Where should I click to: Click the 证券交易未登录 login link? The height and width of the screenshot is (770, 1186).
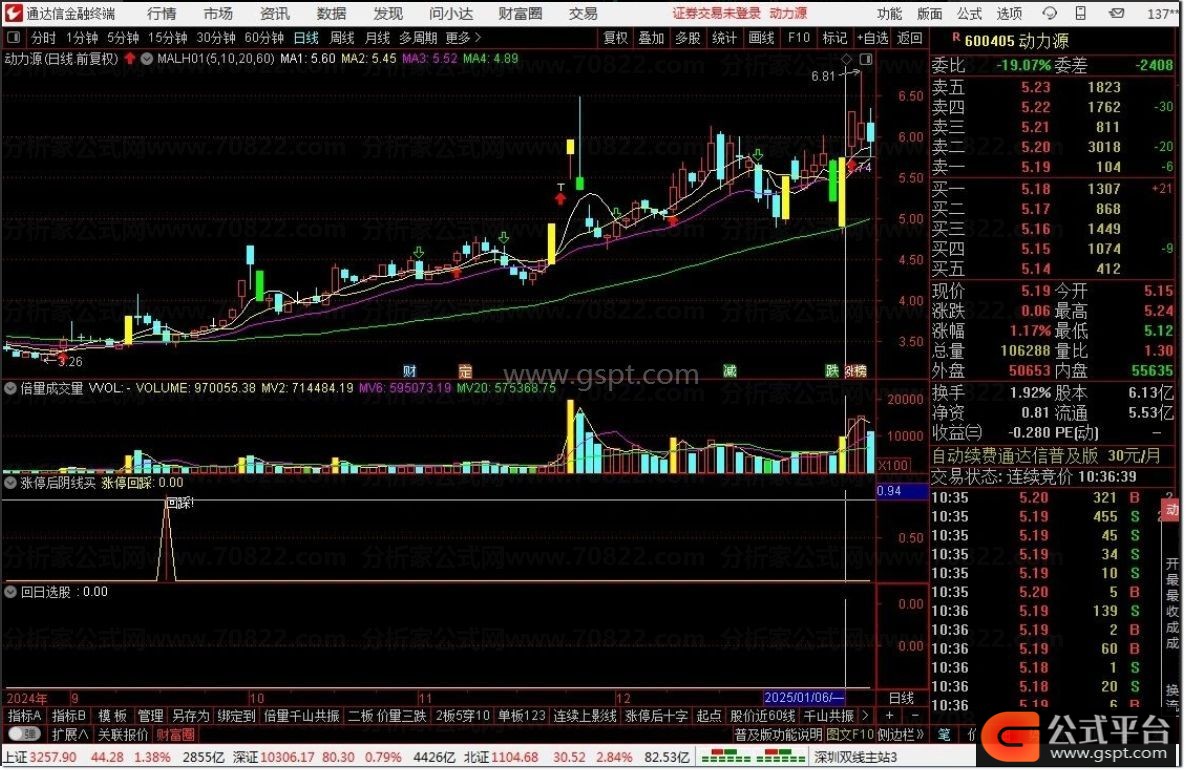pyautogui.click(x=716, y=13)
